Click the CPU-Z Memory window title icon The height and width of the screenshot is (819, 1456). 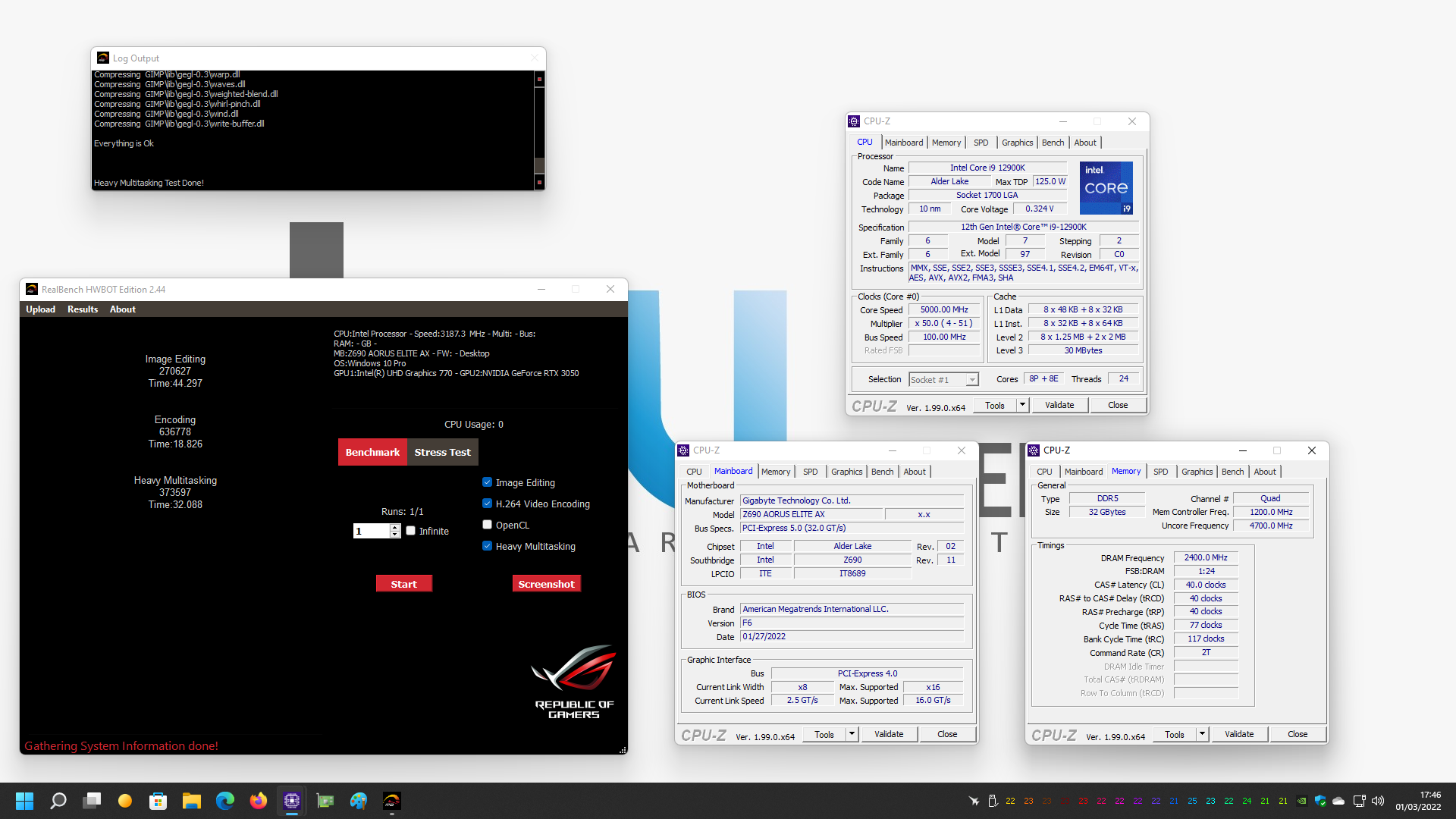[1034, 450]
